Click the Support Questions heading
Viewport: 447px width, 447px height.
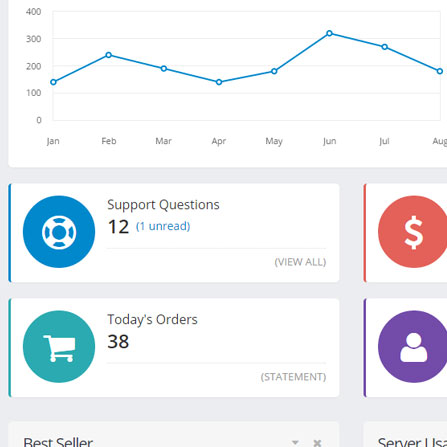pos(163,205)
